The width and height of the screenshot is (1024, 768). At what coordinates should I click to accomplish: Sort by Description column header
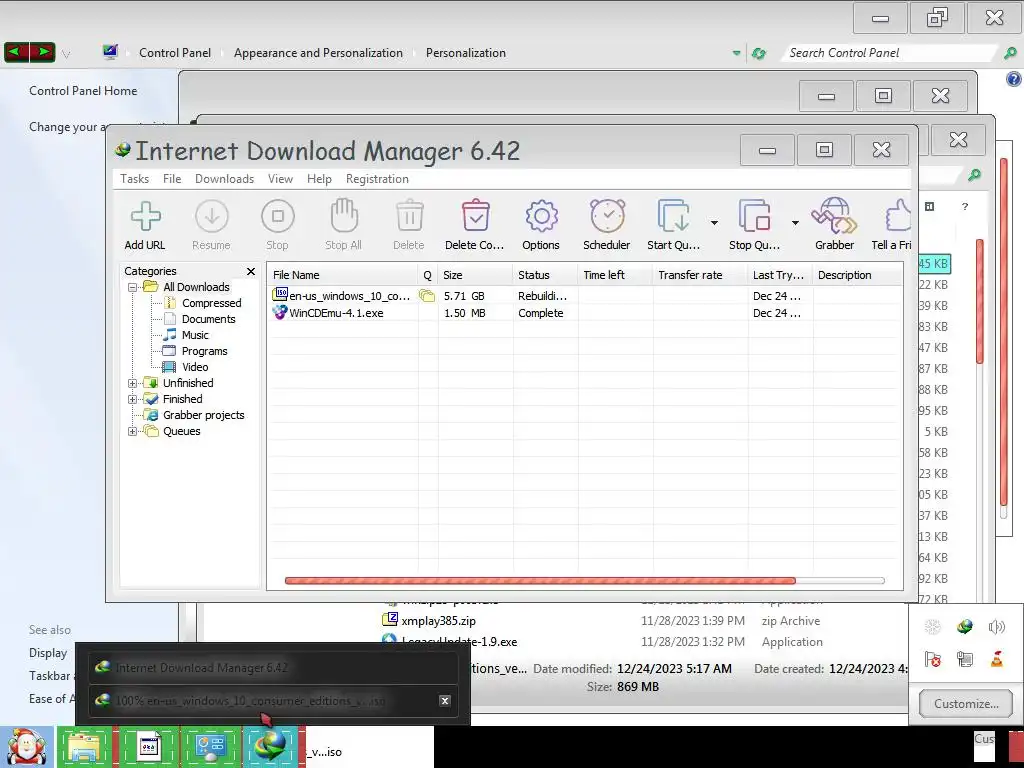coord(857,275)
